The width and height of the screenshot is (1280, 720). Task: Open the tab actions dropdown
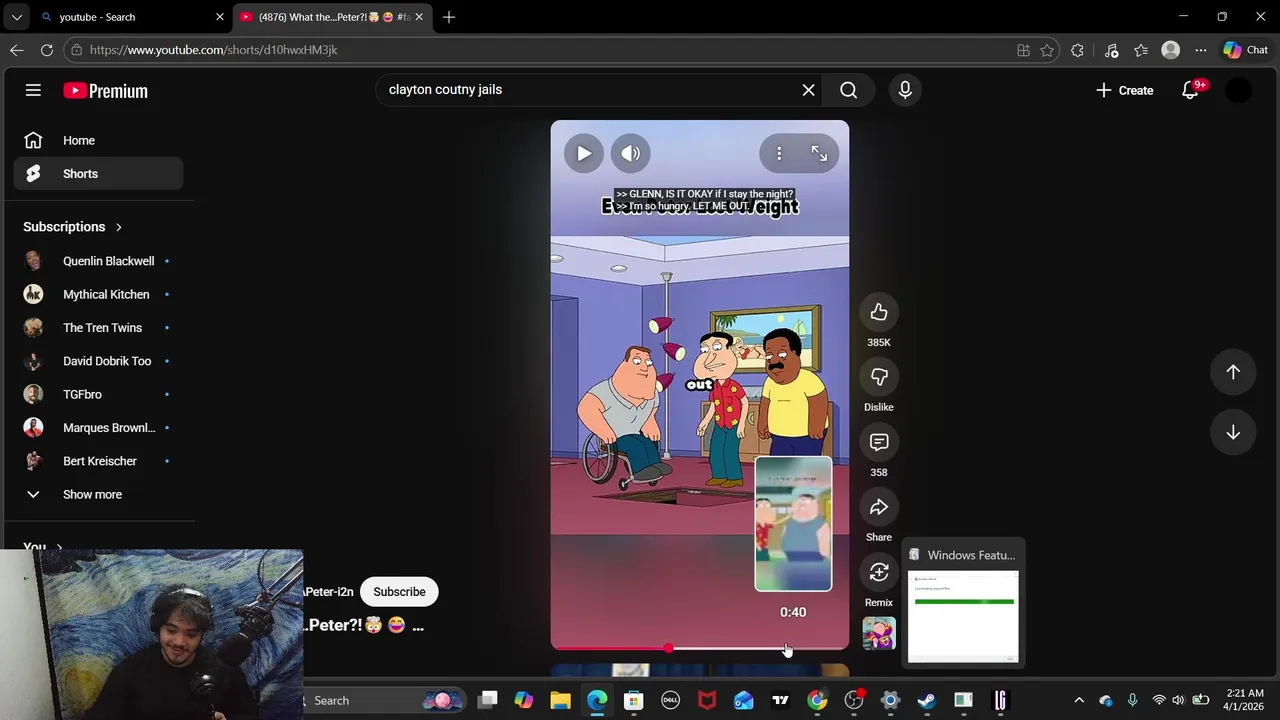[x=16, y=17]
